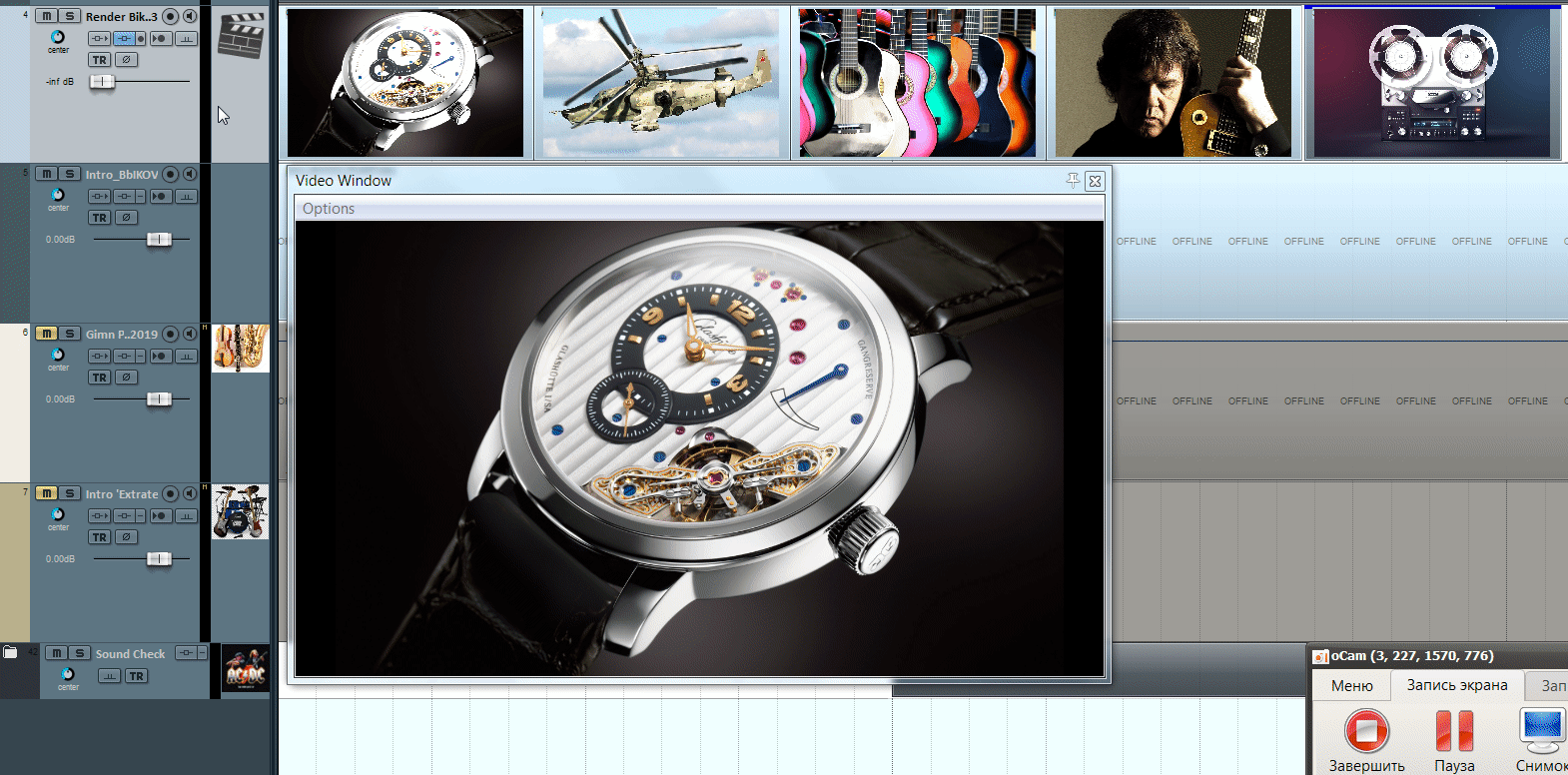Toggle FX bypass dot on Render Bik..3
1568x775 pixels.
[x=141, y=39]
